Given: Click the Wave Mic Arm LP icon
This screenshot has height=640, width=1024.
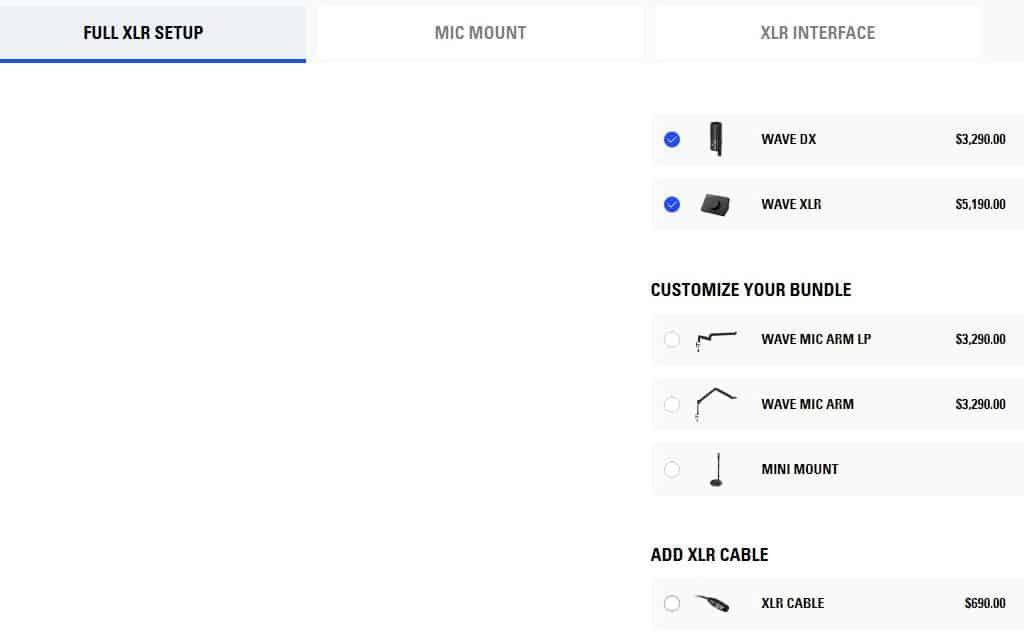Looking at the screenshot, I should tap(715, 340).
